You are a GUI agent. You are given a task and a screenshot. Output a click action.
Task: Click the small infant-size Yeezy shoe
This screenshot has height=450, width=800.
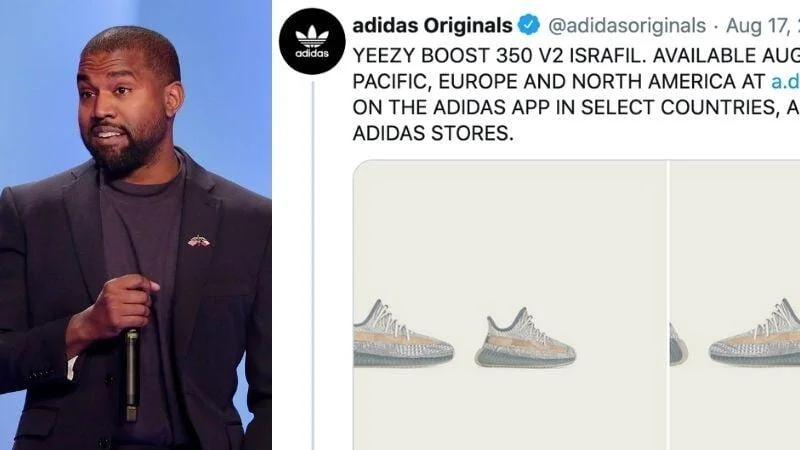click(x=525, y=337)
